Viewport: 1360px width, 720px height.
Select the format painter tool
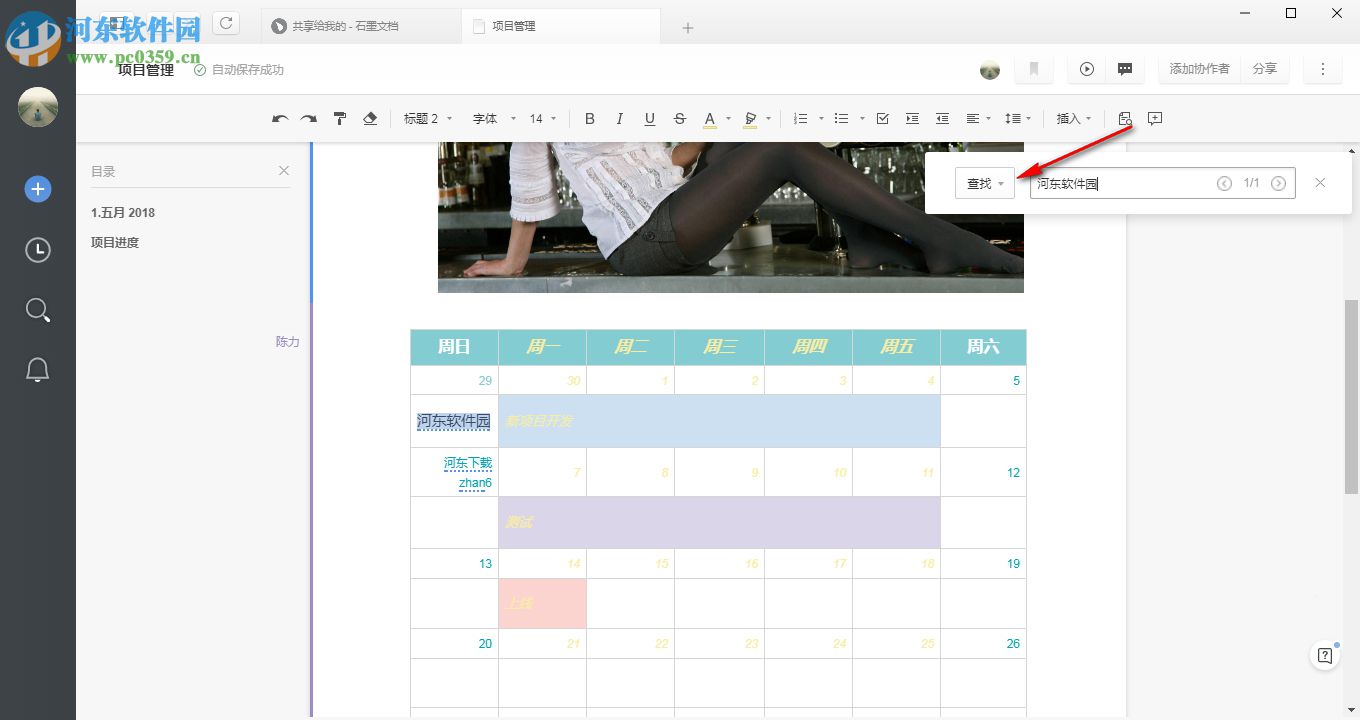click(x=340, y=119)
